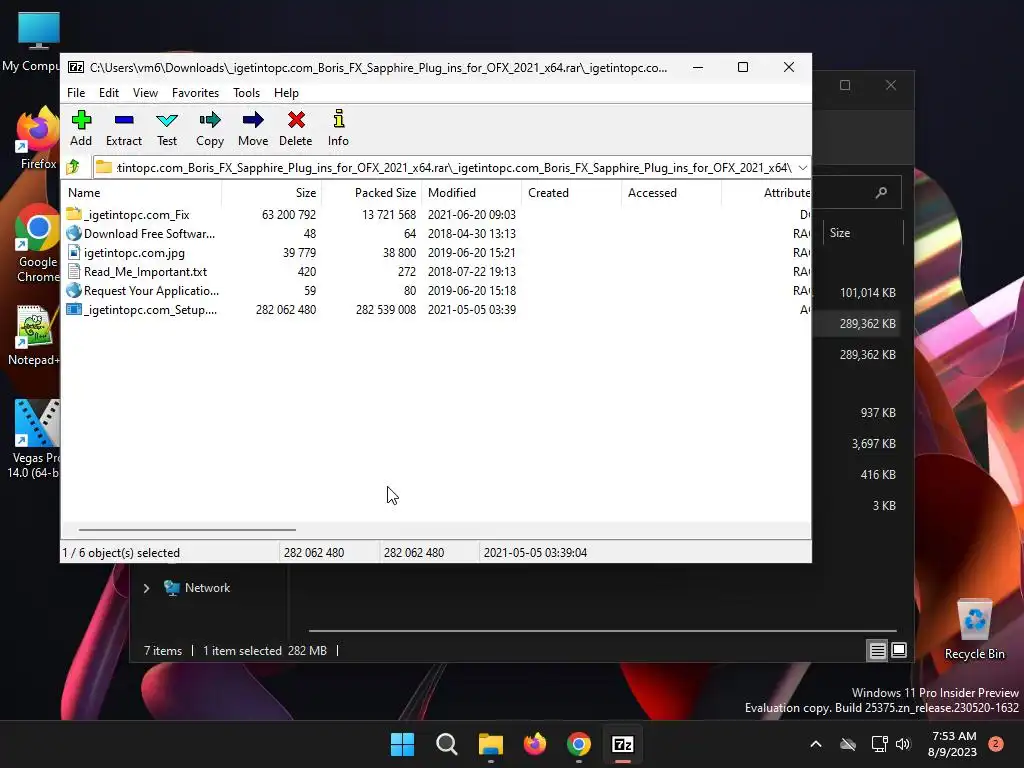Switch Explorer to details view icon
1024x768 pixels.
click(877, 650)
